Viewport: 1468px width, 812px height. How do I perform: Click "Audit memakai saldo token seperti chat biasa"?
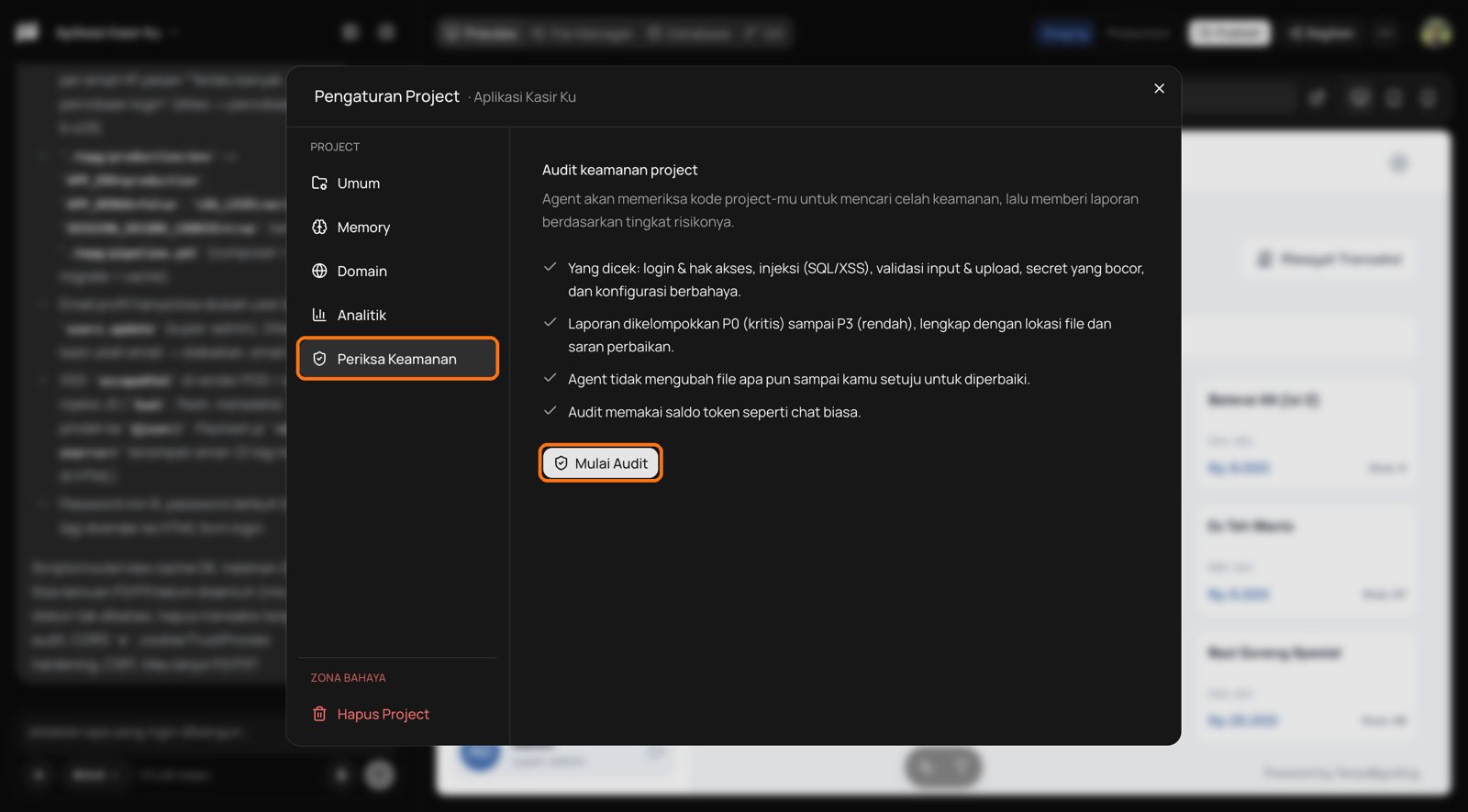point(714,412)
